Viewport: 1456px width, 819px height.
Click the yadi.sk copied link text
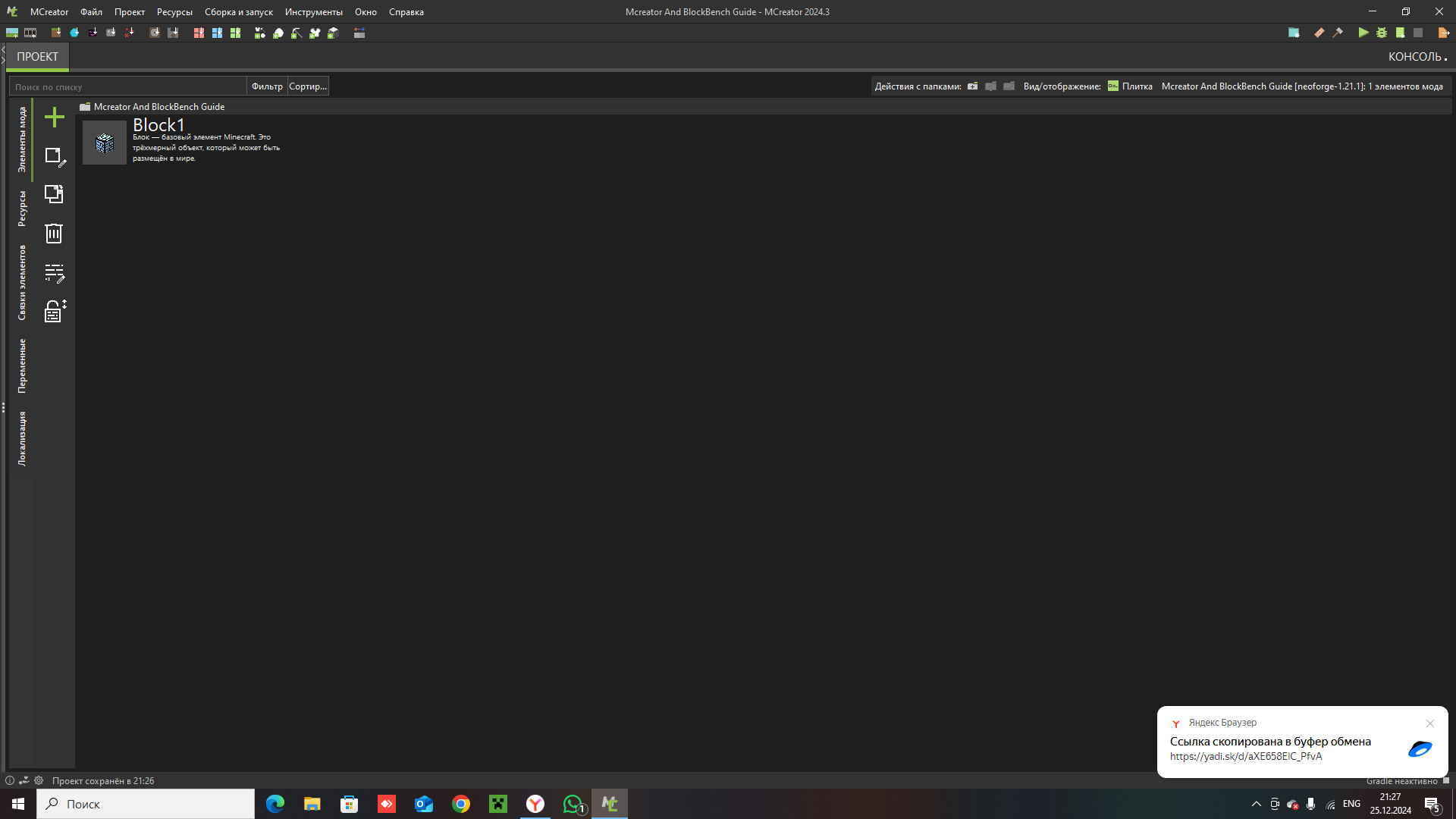point(1246,756)
